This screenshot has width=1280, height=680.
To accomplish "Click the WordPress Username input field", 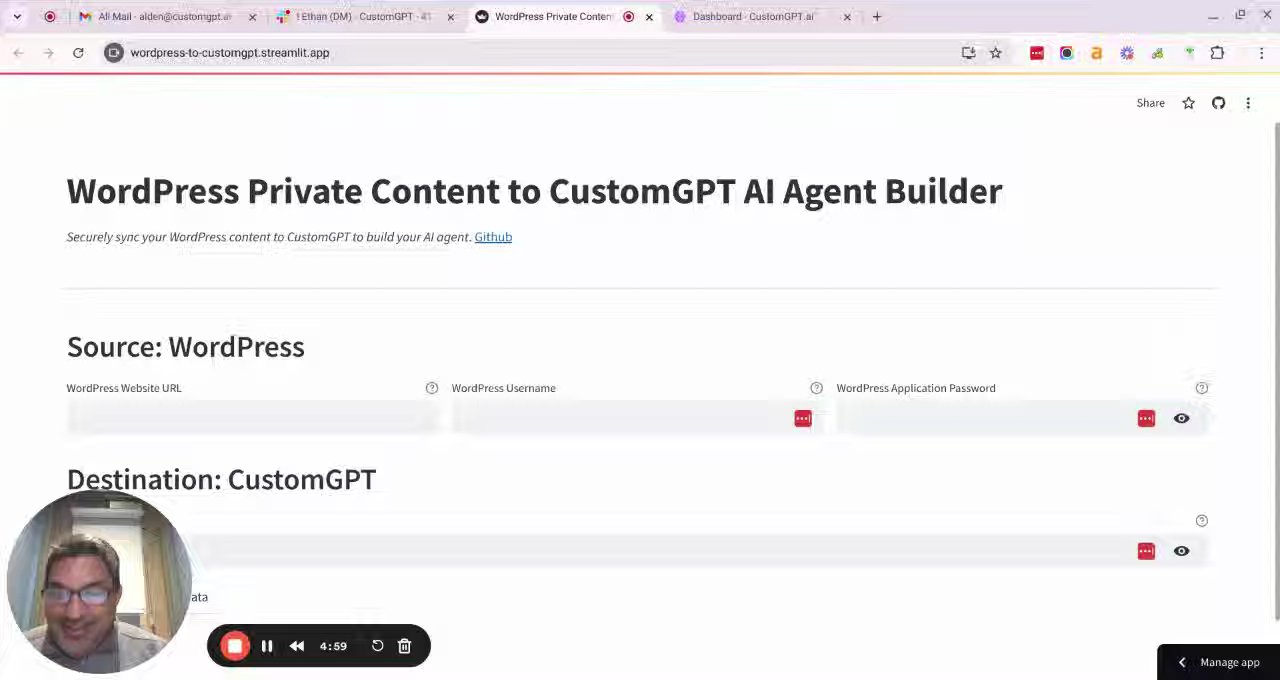I will point(637,419).
